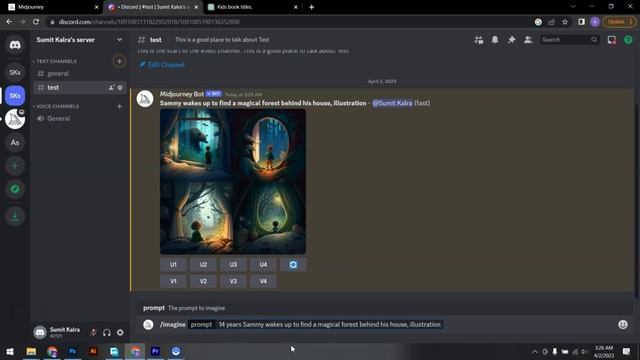This screenshot has height=360, width=640.
Task: Open Photoshop from taskbar
Action: [x=73, y=351]
